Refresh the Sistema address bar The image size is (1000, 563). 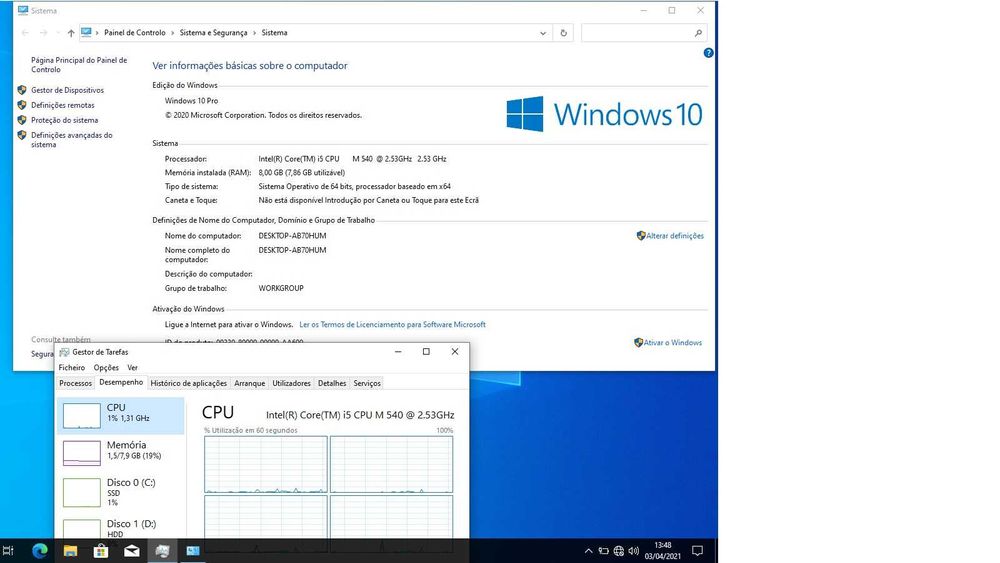click(564, 33)
